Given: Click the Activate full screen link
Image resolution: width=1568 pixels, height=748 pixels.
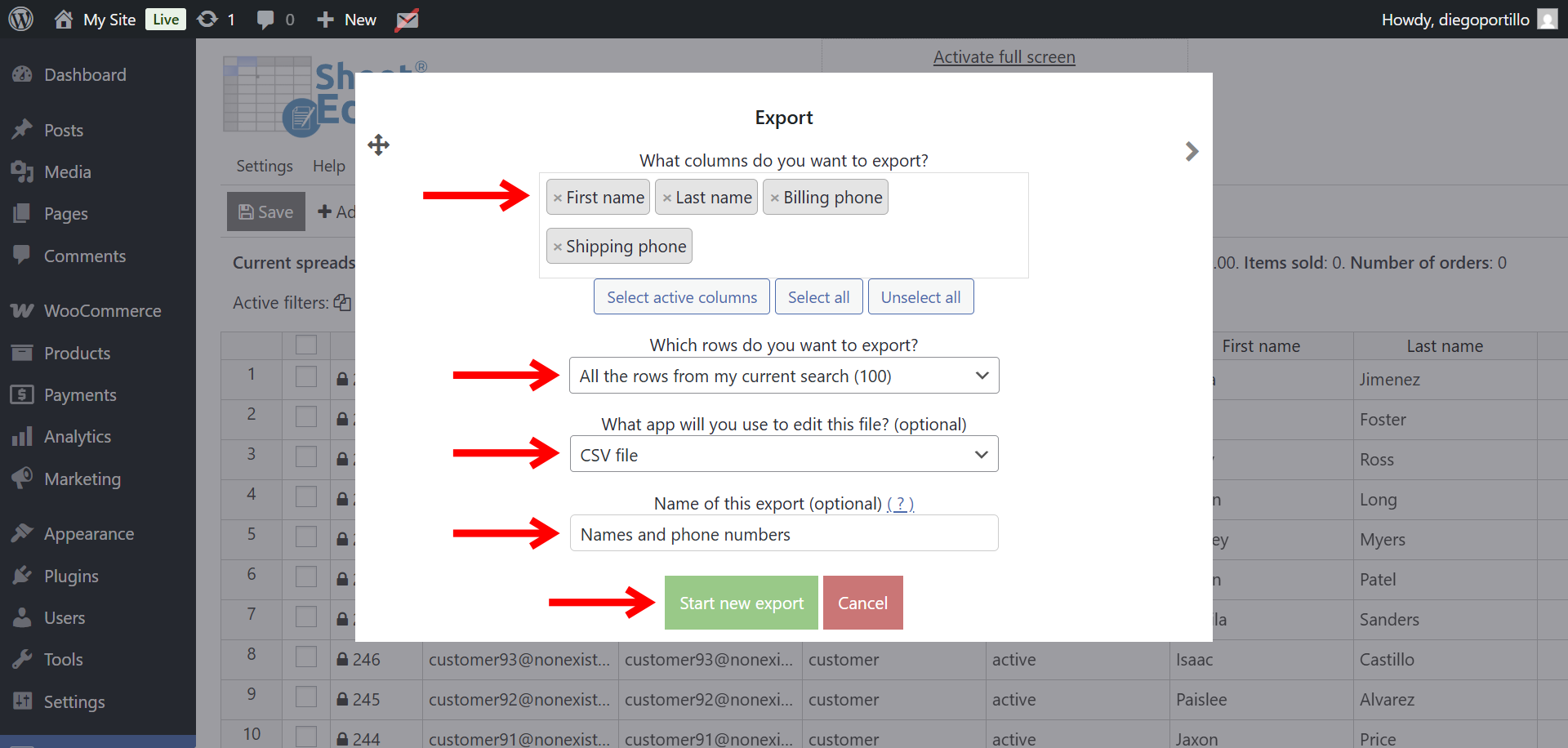Looking at the screenshot, I should coord(1004,56).
